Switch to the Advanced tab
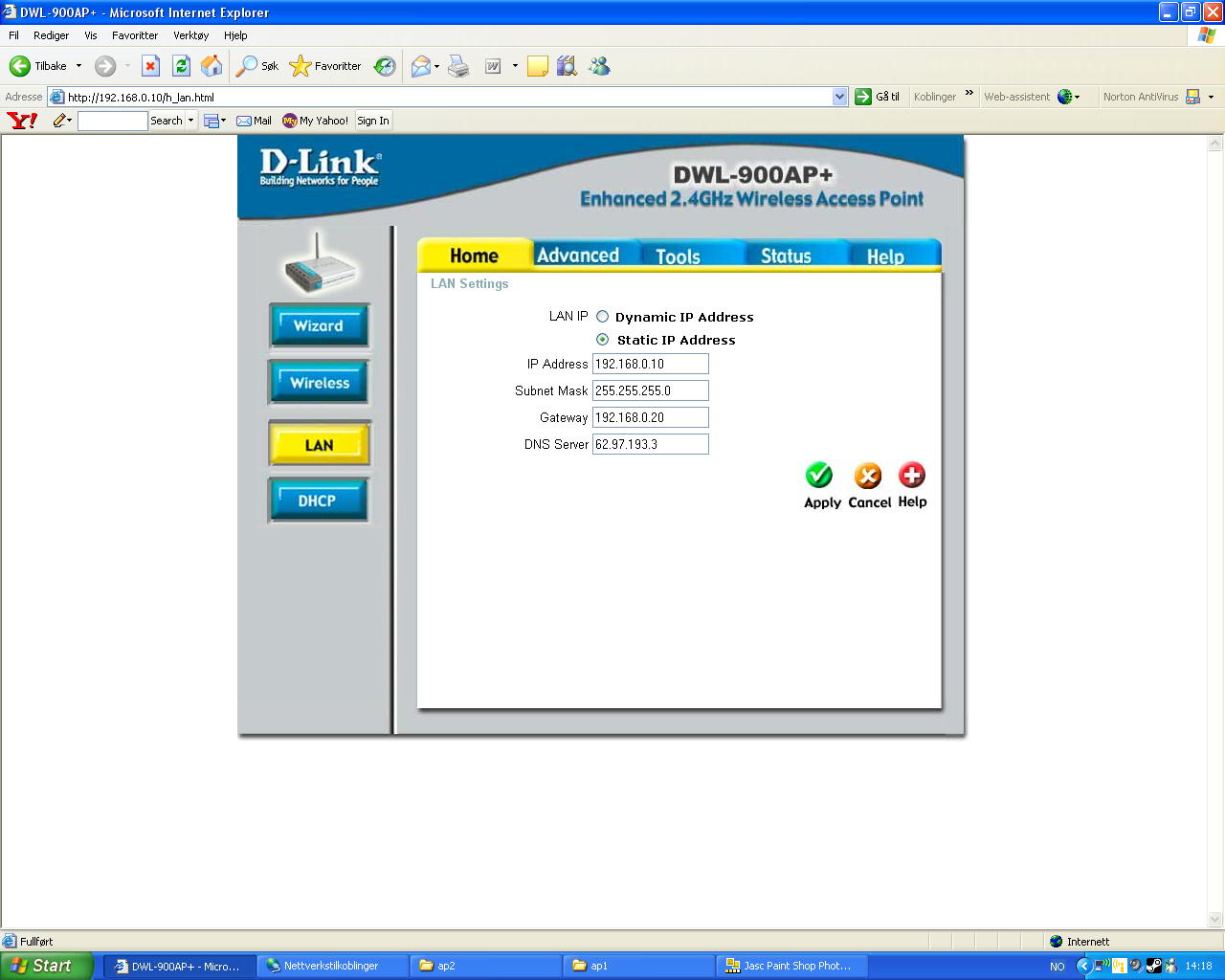 click(x=579, y=256)
